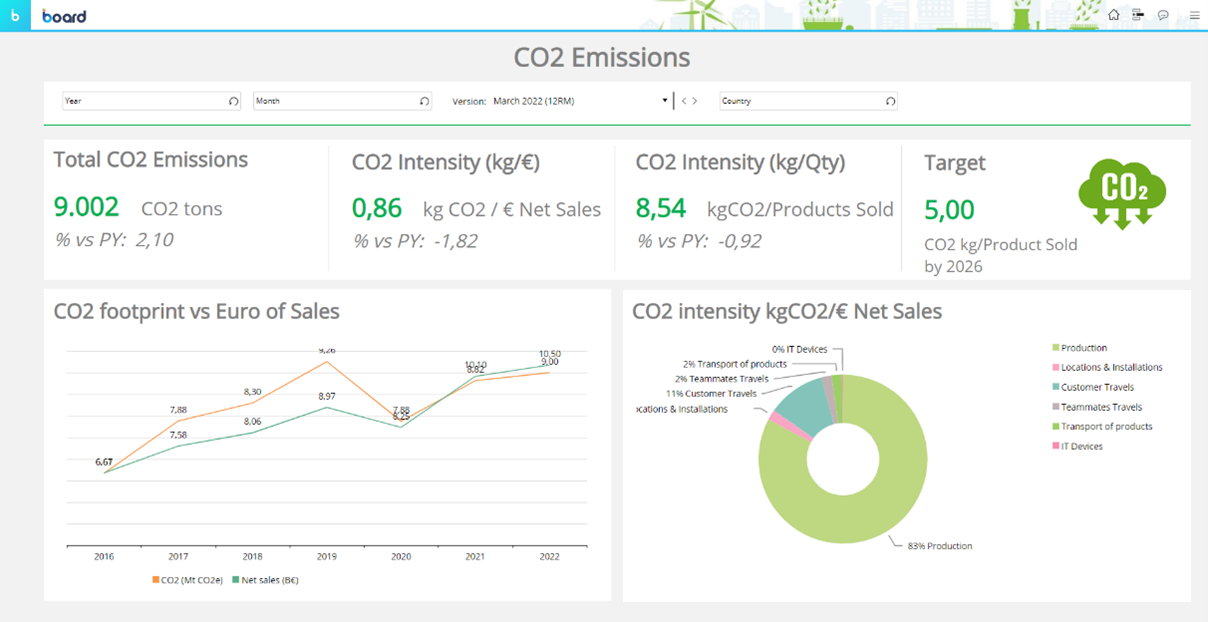Click into the Country selector field

(x=800, y=101)
